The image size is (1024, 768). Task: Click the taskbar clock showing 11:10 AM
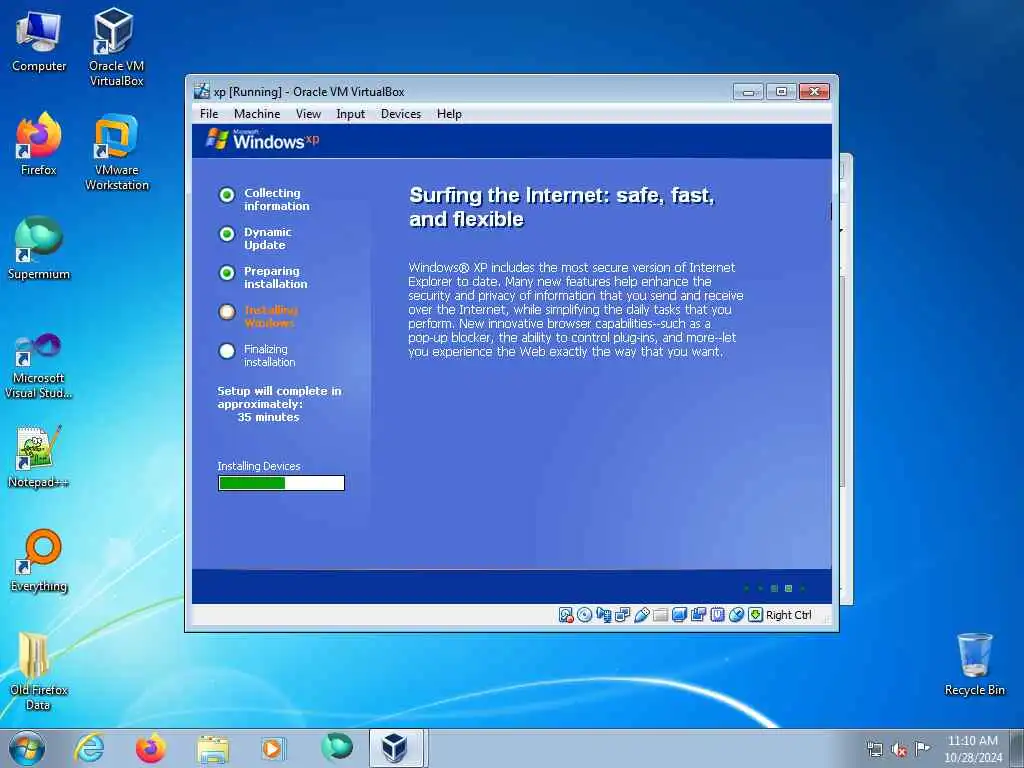[973, 749]
